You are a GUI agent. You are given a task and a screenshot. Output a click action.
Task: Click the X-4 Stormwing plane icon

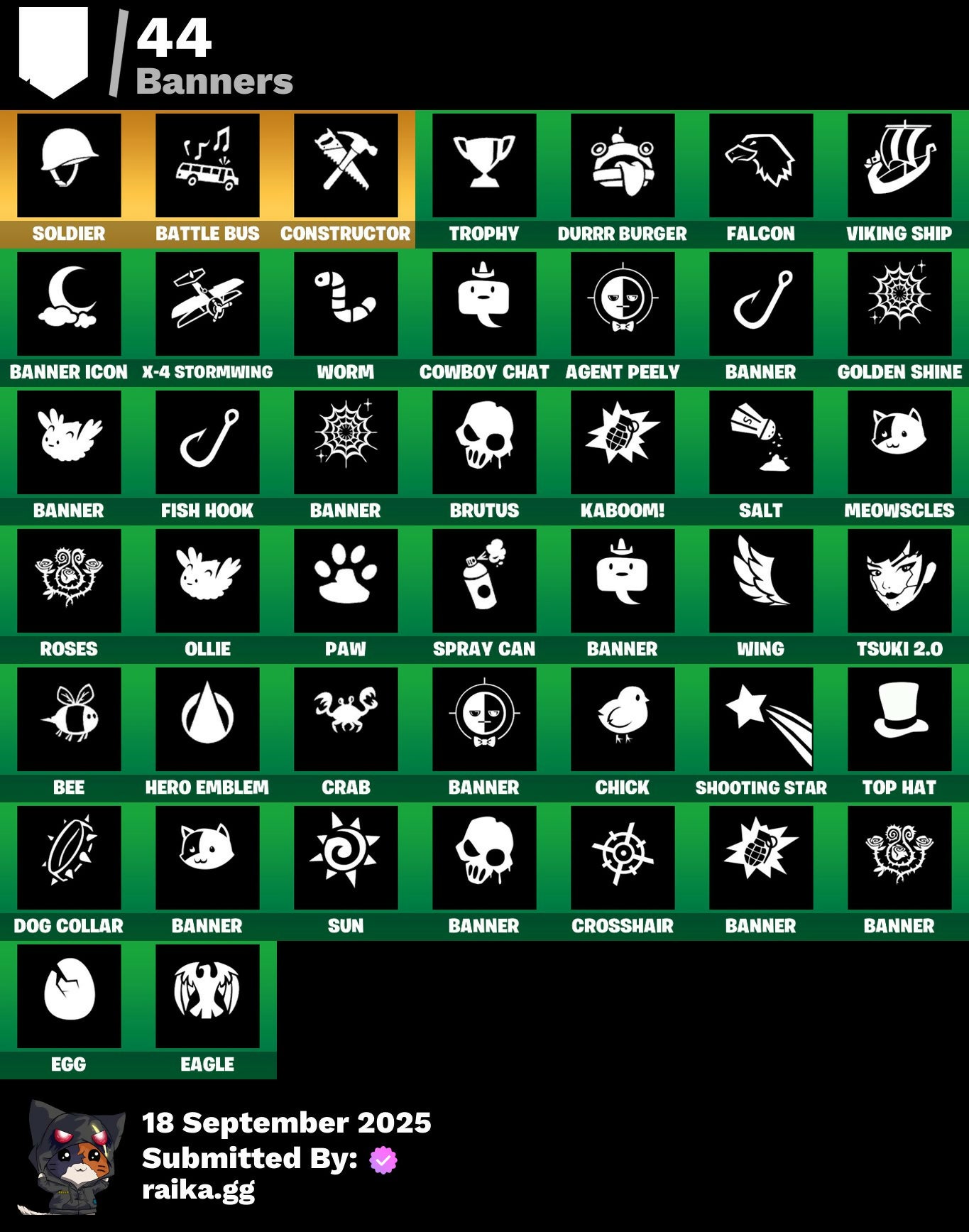[207, 304]
